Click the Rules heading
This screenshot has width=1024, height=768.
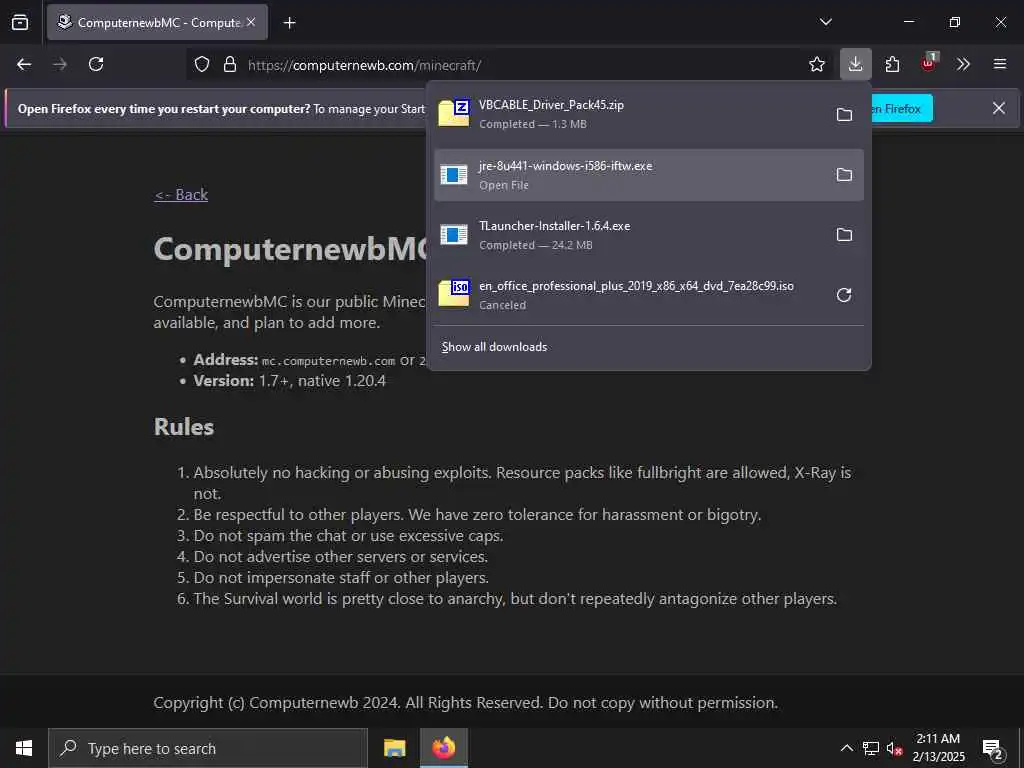[184, 426]
